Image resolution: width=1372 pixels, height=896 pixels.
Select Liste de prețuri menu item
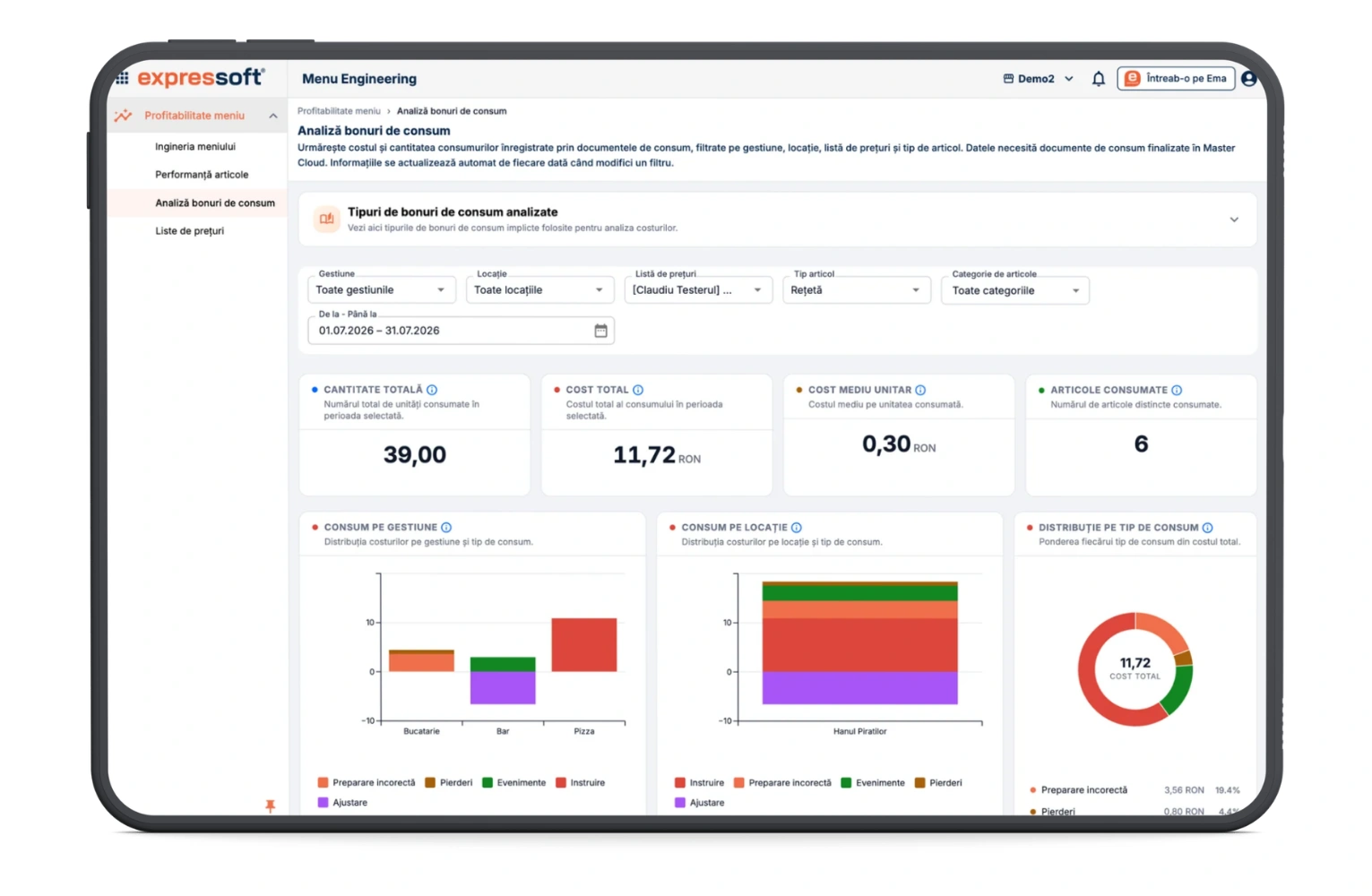[x=189, y=231]
